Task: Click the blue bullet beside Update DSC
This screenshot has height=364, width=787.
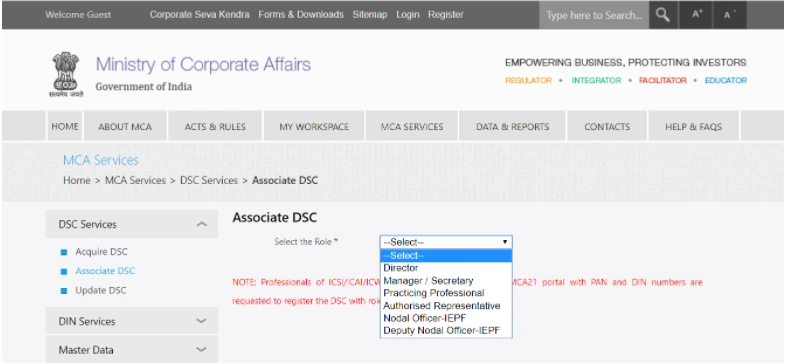Action: (x=64, y=291)
